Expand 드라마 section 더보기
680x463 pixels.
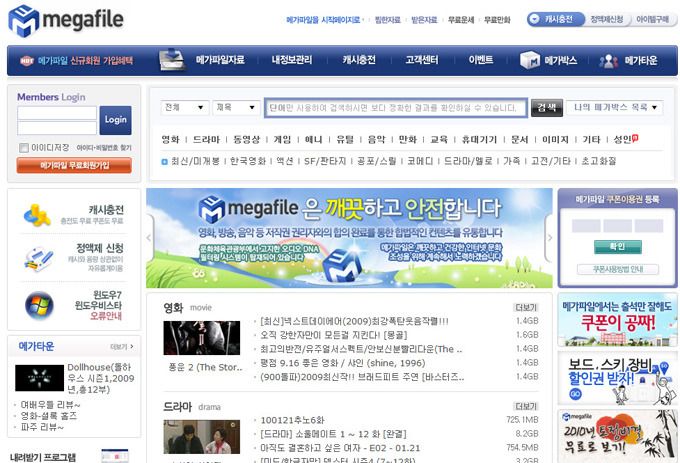click(x=526, y=407)
